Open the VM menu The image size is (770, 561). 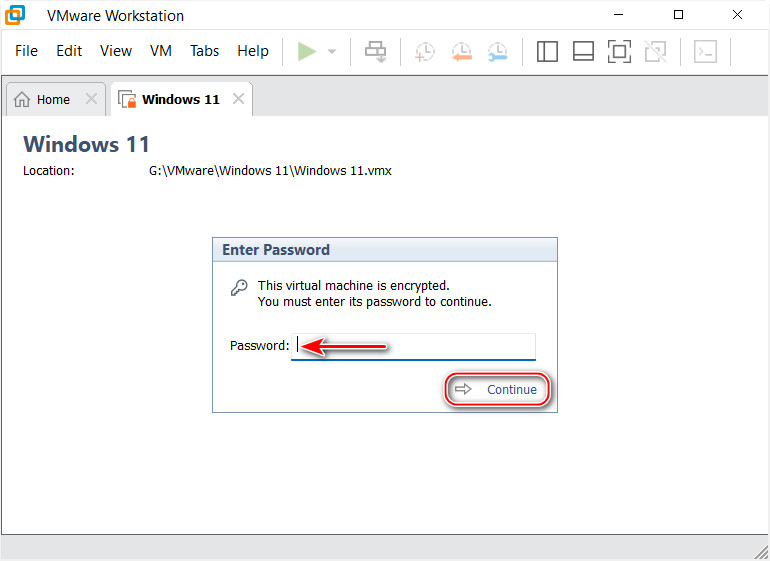point(161,51)
